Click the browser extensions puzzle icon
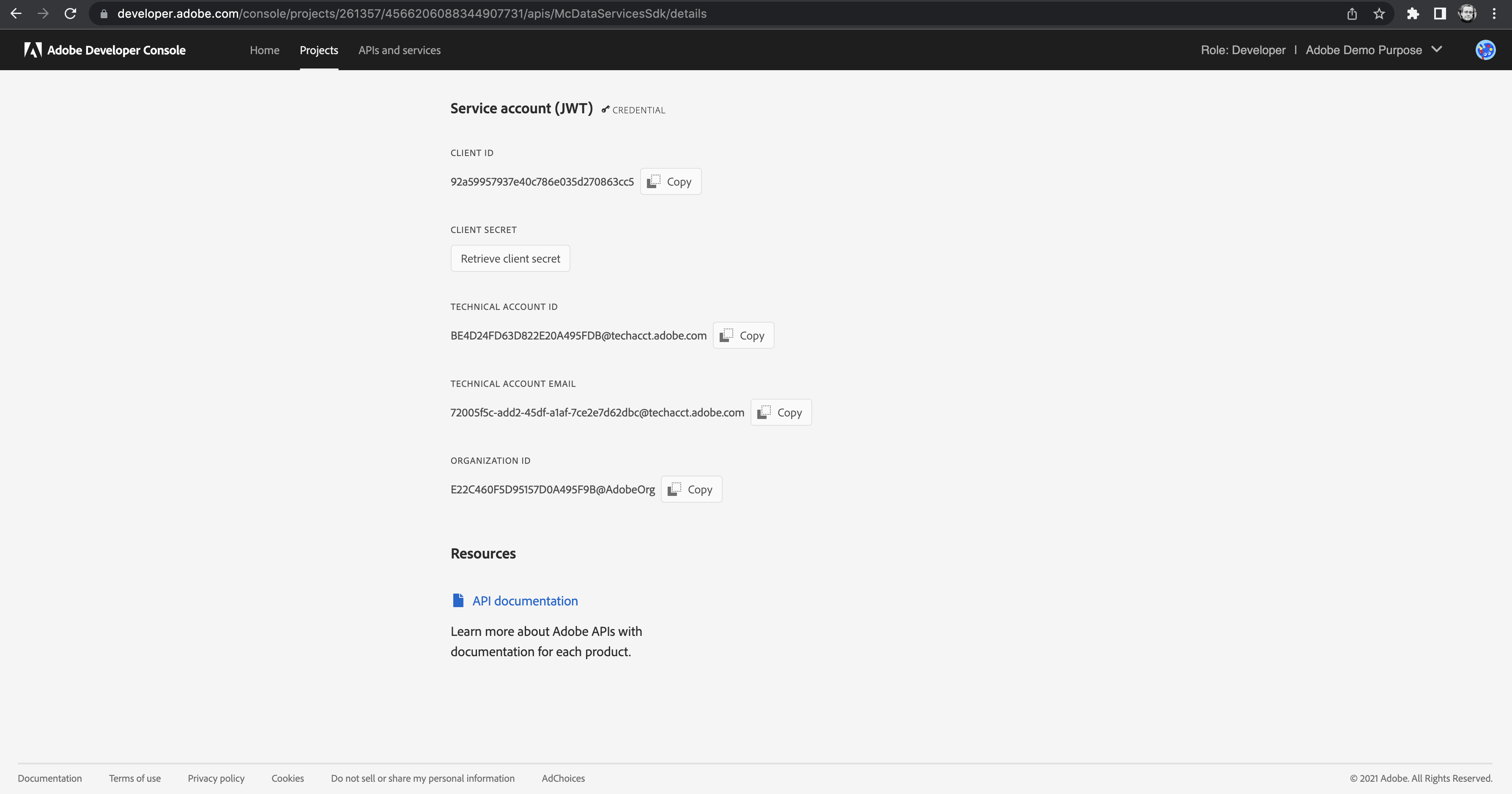 (x=1413, y=13)
